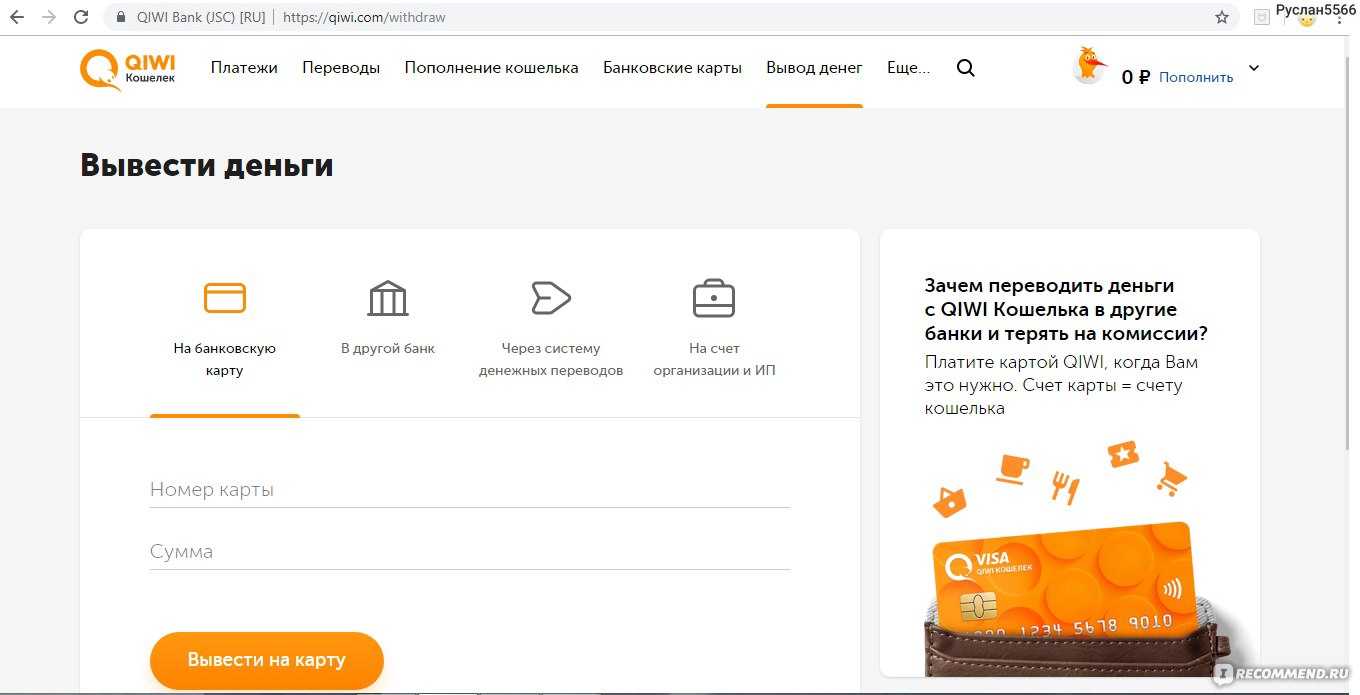This screenshot has width=1360, height=695.
Task: View site security lock info
Action: pyautogui.click(x=122, y=17)
